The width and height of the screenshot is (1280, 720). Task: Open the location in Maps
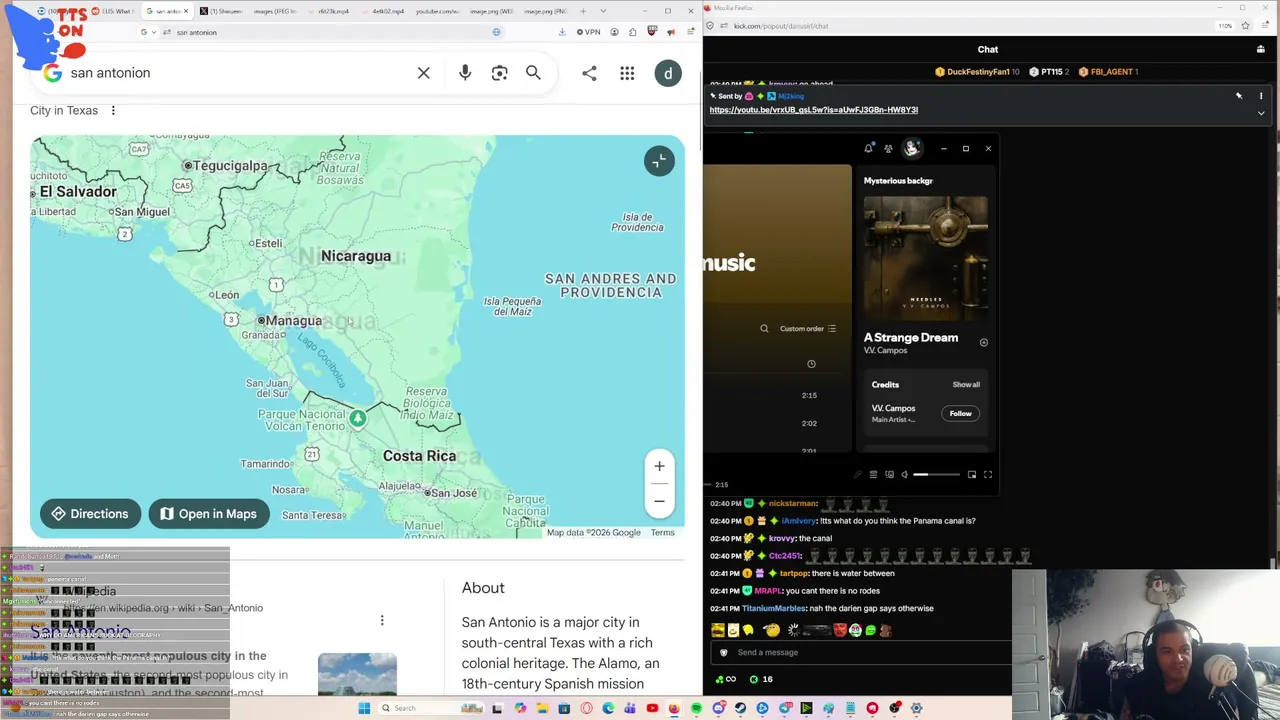209,514
